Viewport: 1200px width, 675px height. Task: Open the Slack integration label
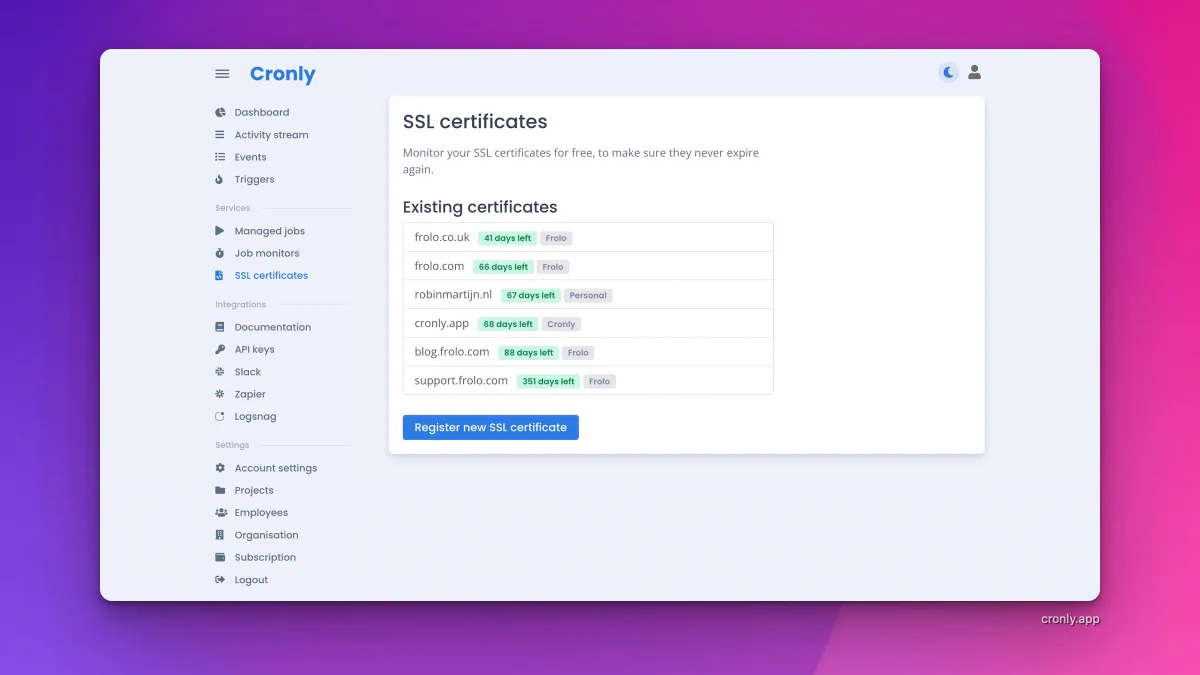[248, 372]
